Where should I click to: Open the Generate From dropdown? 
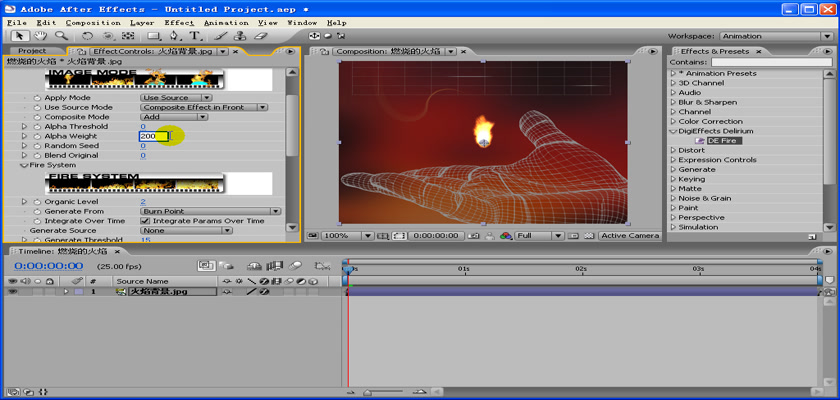click(210, 211)
